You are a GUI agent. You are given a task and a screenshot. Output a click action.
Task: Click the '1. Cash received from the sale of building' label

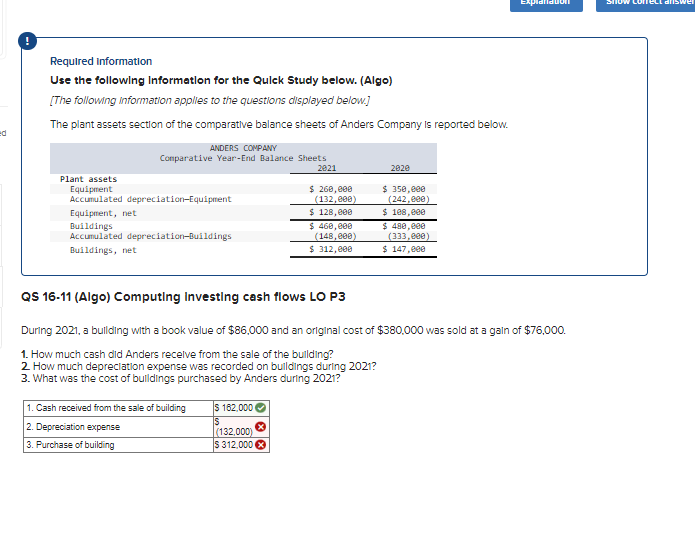point(106,408)
